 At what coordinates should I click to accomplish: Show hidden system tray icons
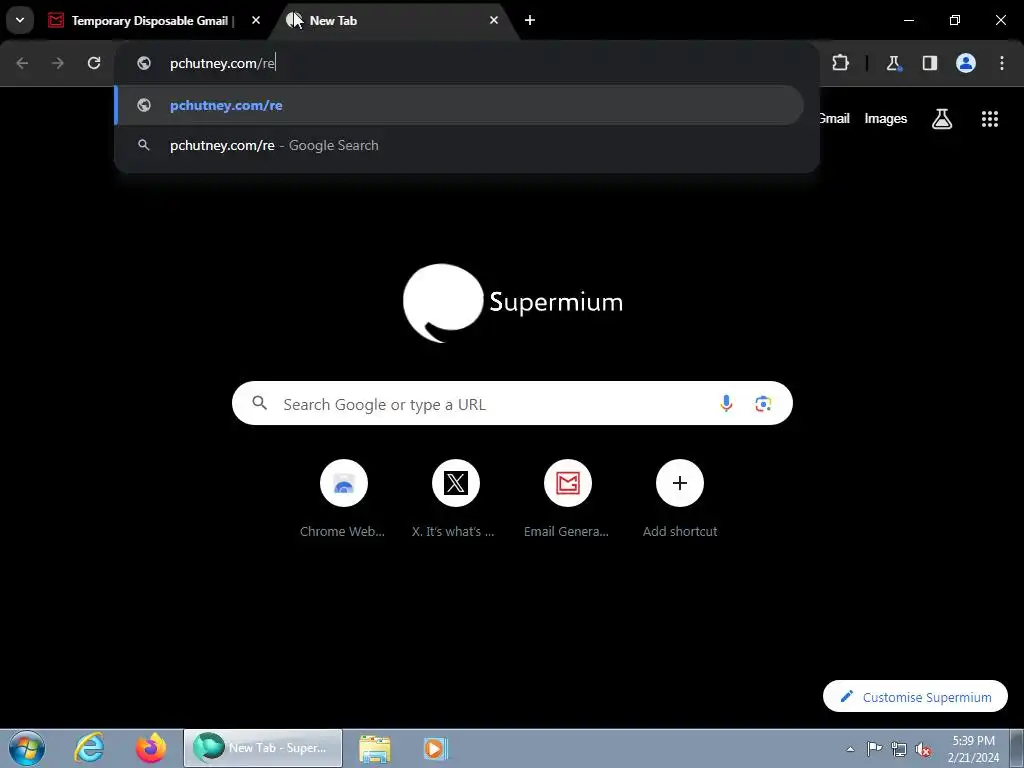[850, 749]
